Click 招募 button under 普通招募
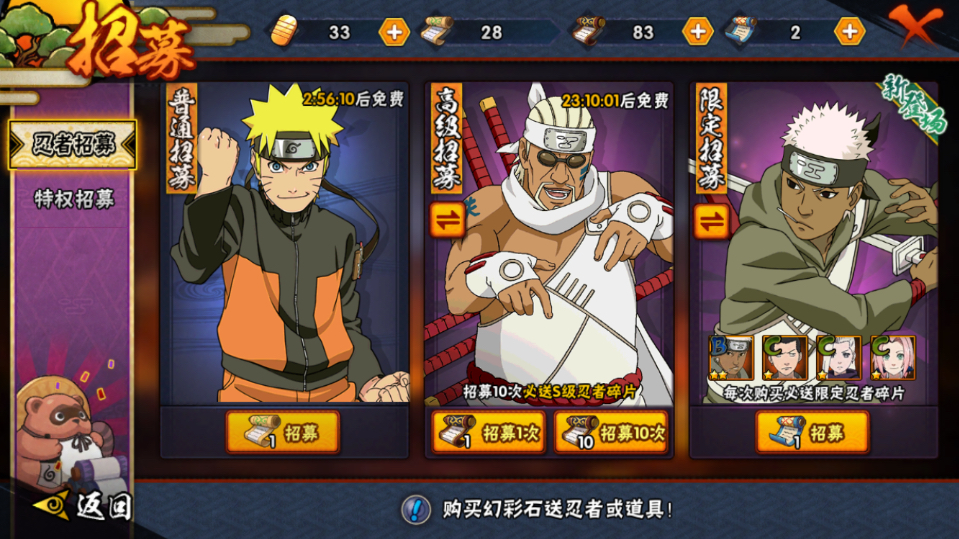Image resolution: width=959 pixels, height=539 pixels. pyautogui.click(x=283, y=433)
